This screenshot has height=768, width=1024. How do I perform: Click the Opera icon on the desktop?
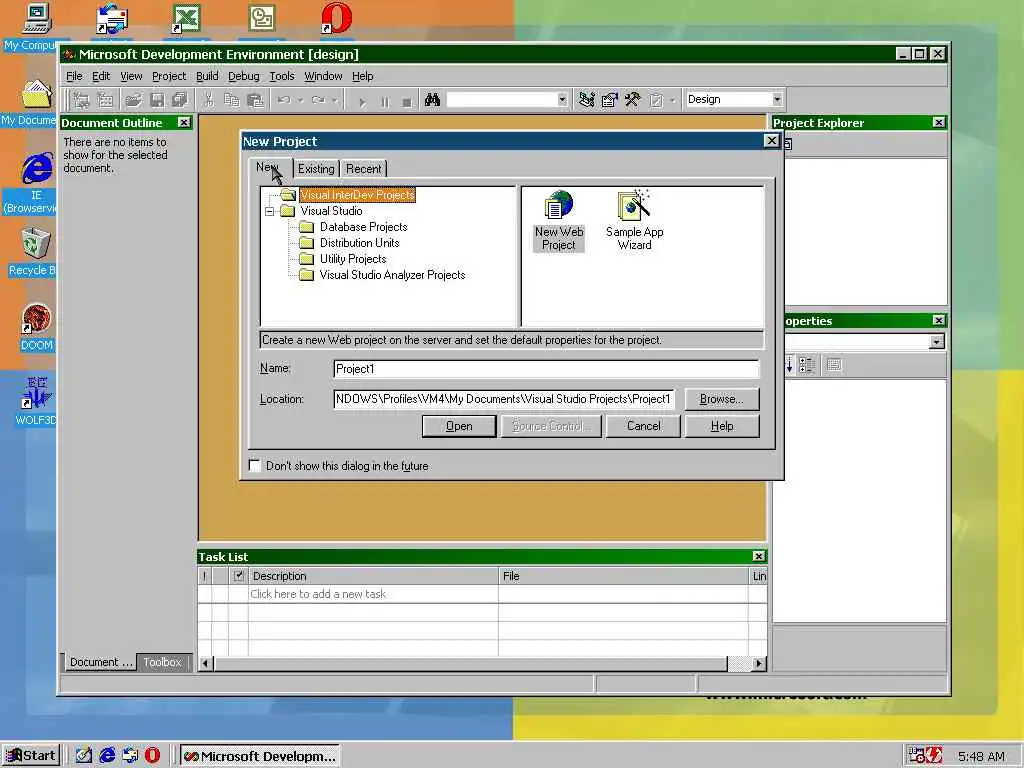(x=336, y=18)
